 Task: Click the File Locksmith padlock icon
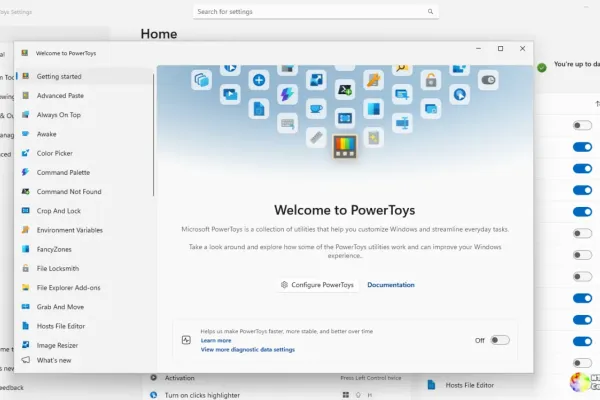pyautogui.click(x=26, y=268)
